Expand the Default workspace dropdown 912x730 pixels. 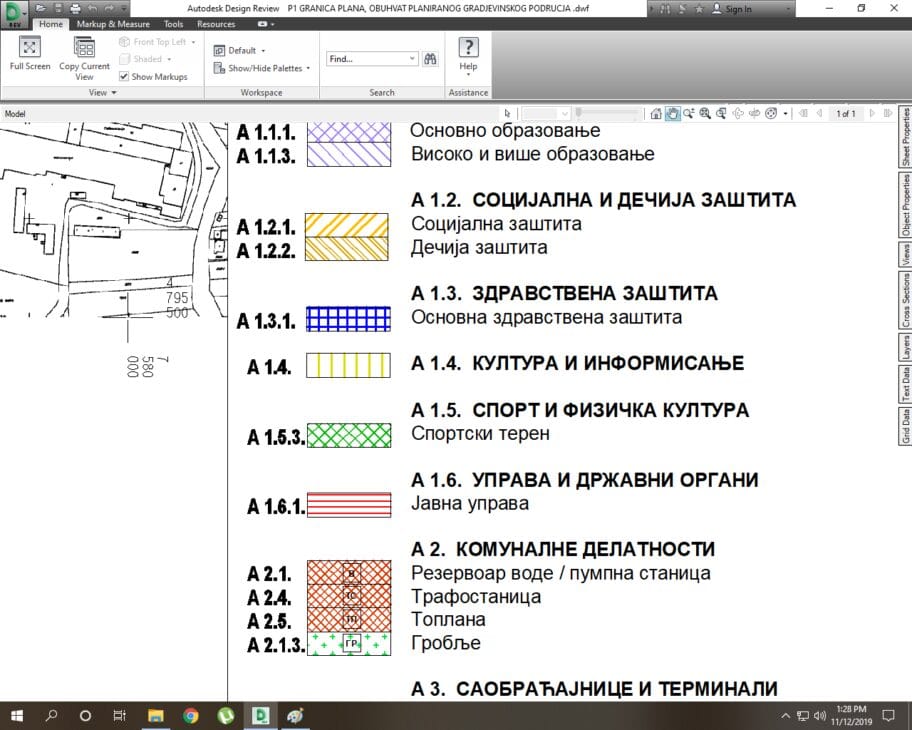240,50
